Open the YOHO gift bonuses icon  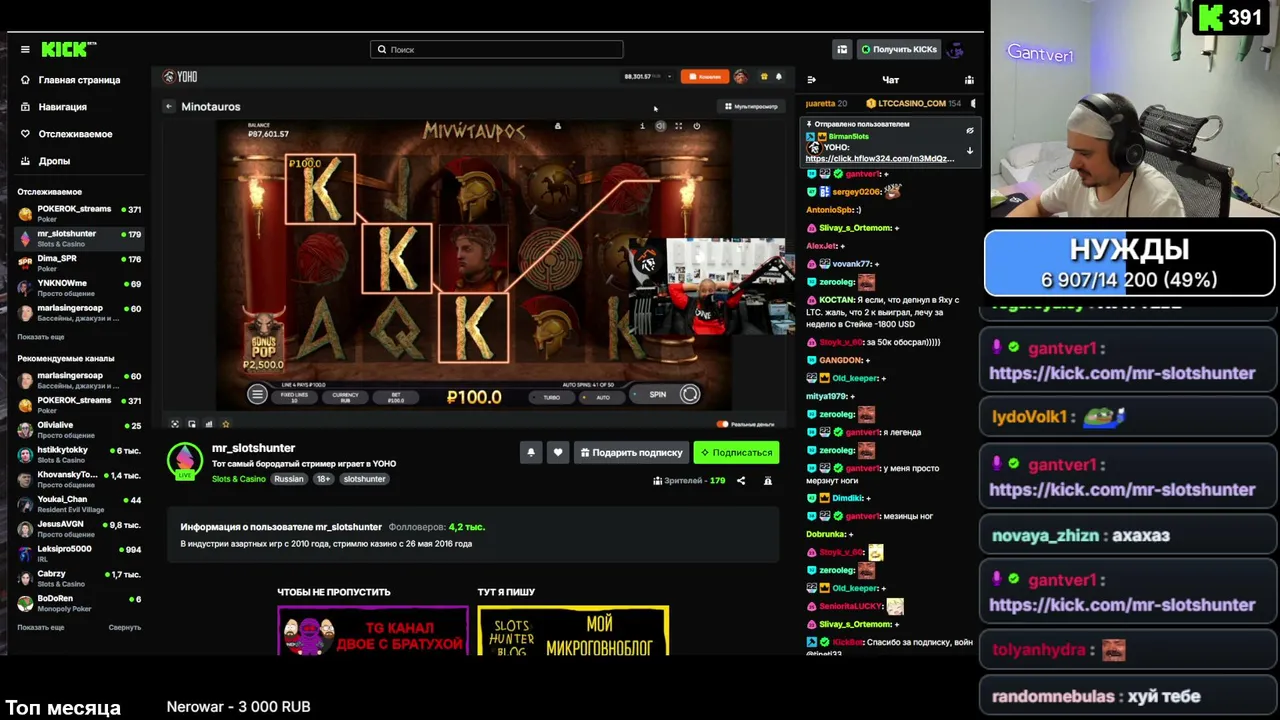[764, 76]
